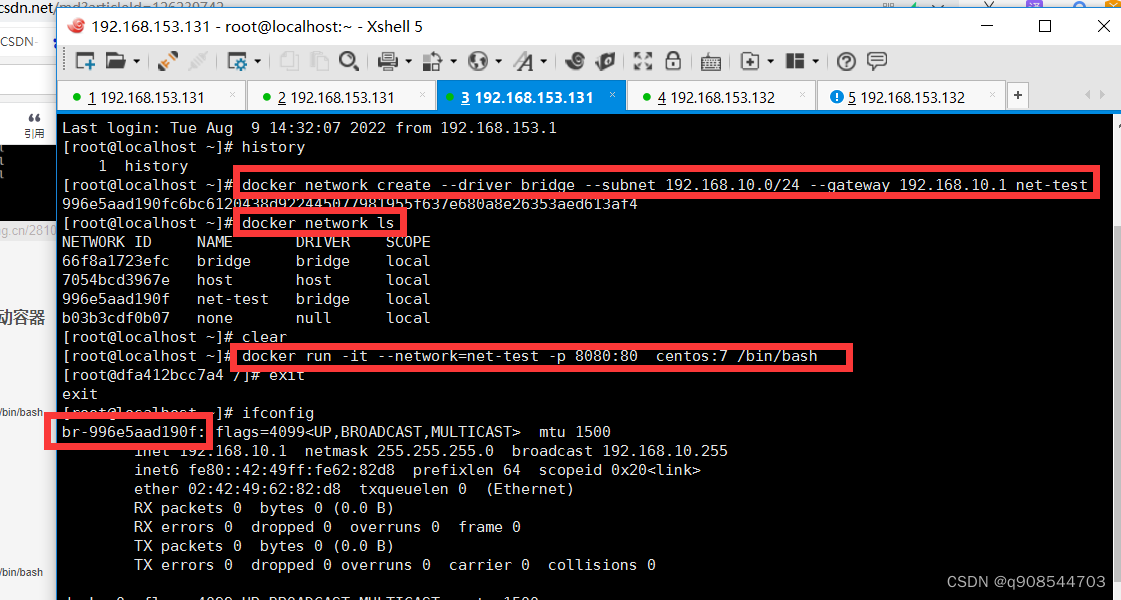
Task: Click 'docker network ls' command text
Action: point(318,223)
